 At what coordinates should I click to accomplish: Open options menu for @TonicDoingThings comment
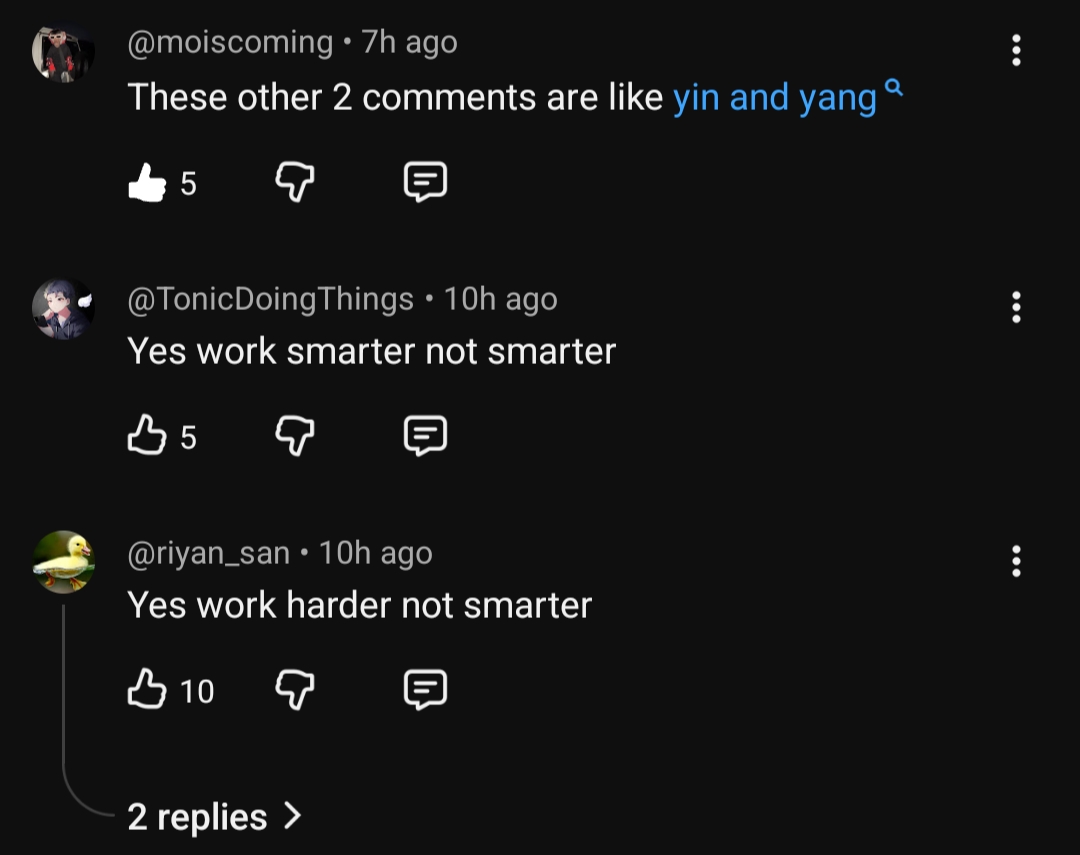click(1016, 307)
